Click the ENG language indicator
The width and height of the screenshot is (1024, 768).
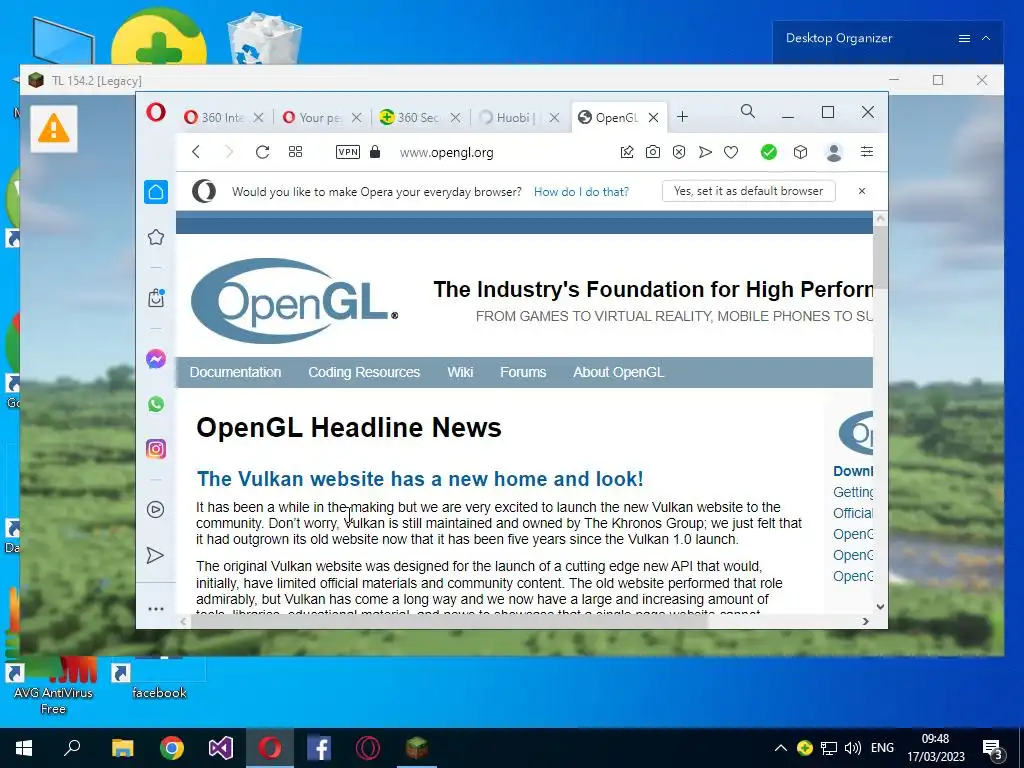[882, 748]
